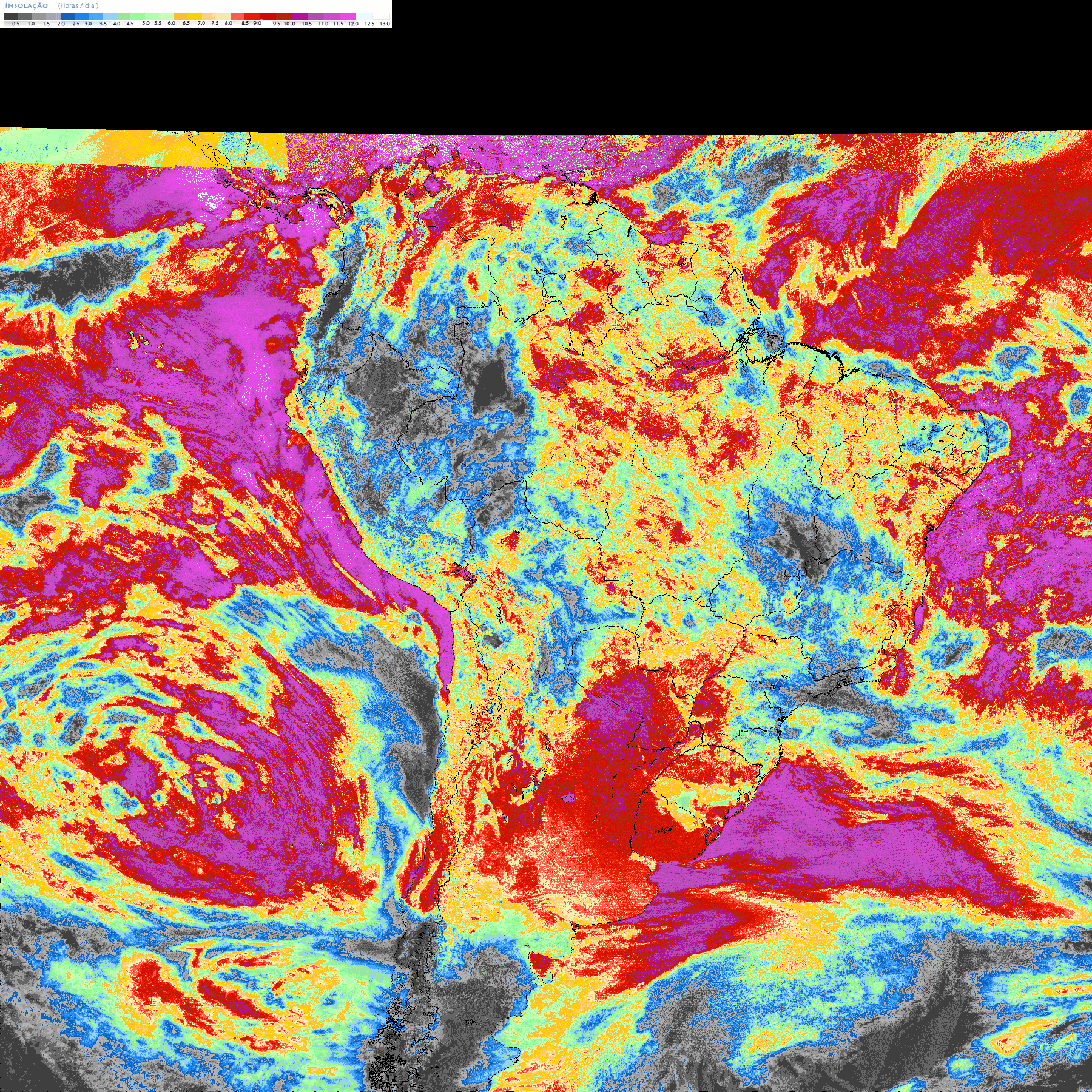Click the '6.0' legend value

coord(172,23)
